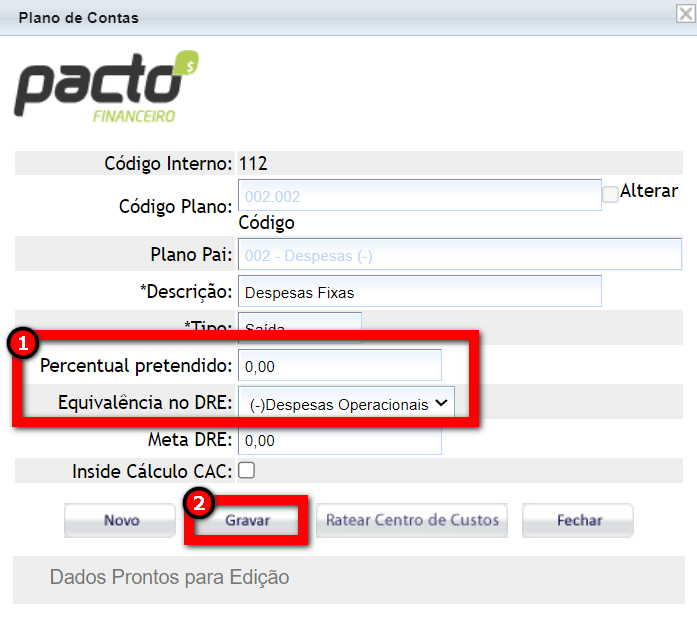
Task: Enable the Alterar Código checkbox
Action: pyautogui.click(x=610, y=195)
